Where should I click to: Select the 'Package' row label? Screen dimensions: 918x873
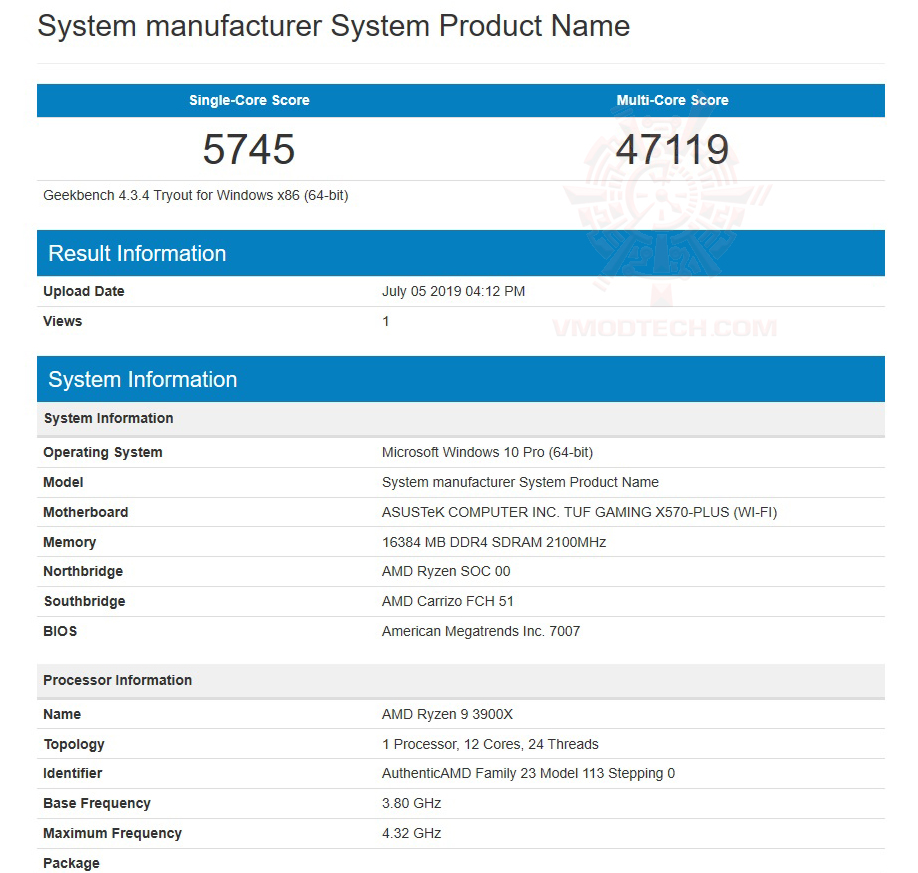pyautogui.click(x=71, y=863)
